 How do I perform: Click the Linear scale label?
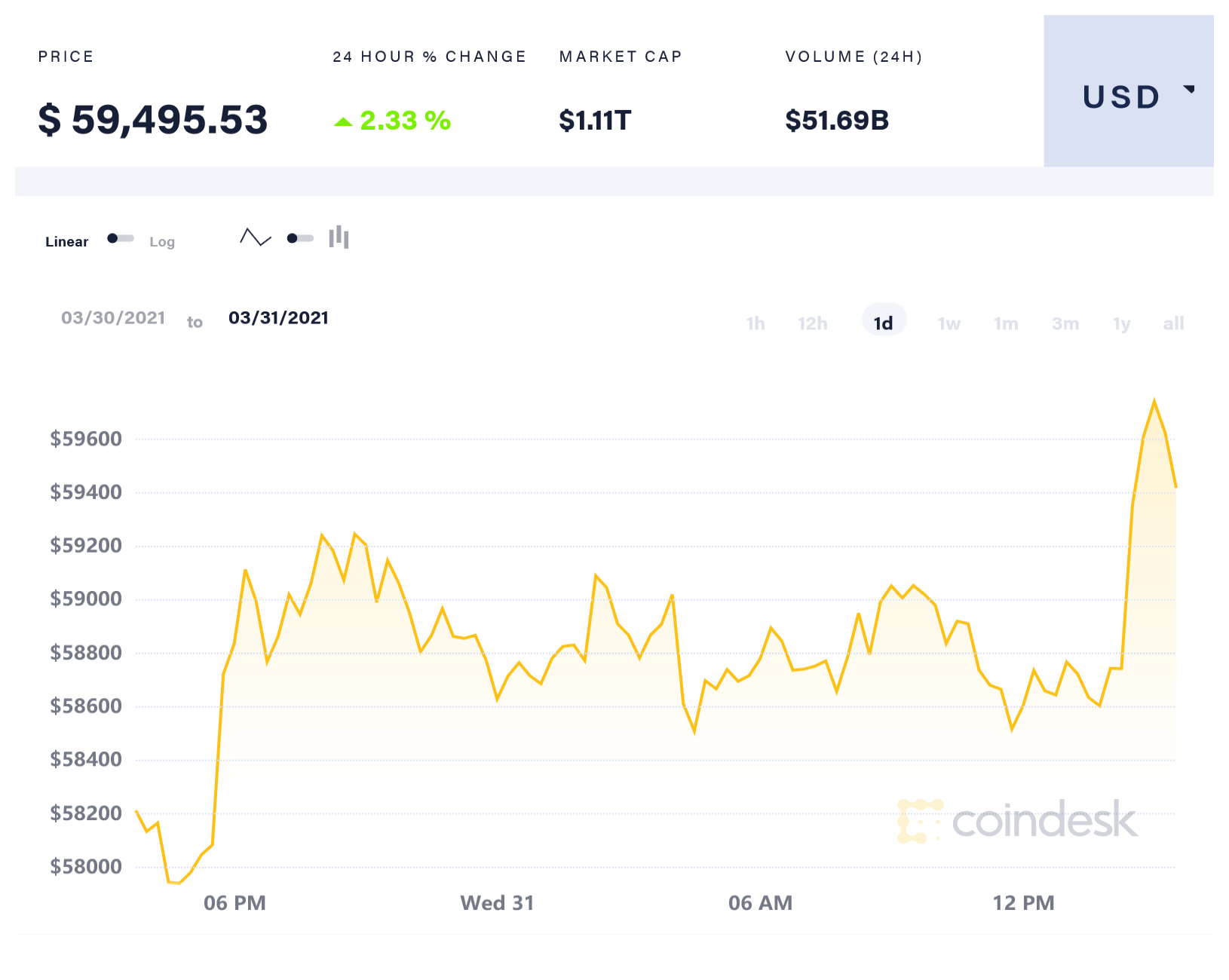coord(66,242)
